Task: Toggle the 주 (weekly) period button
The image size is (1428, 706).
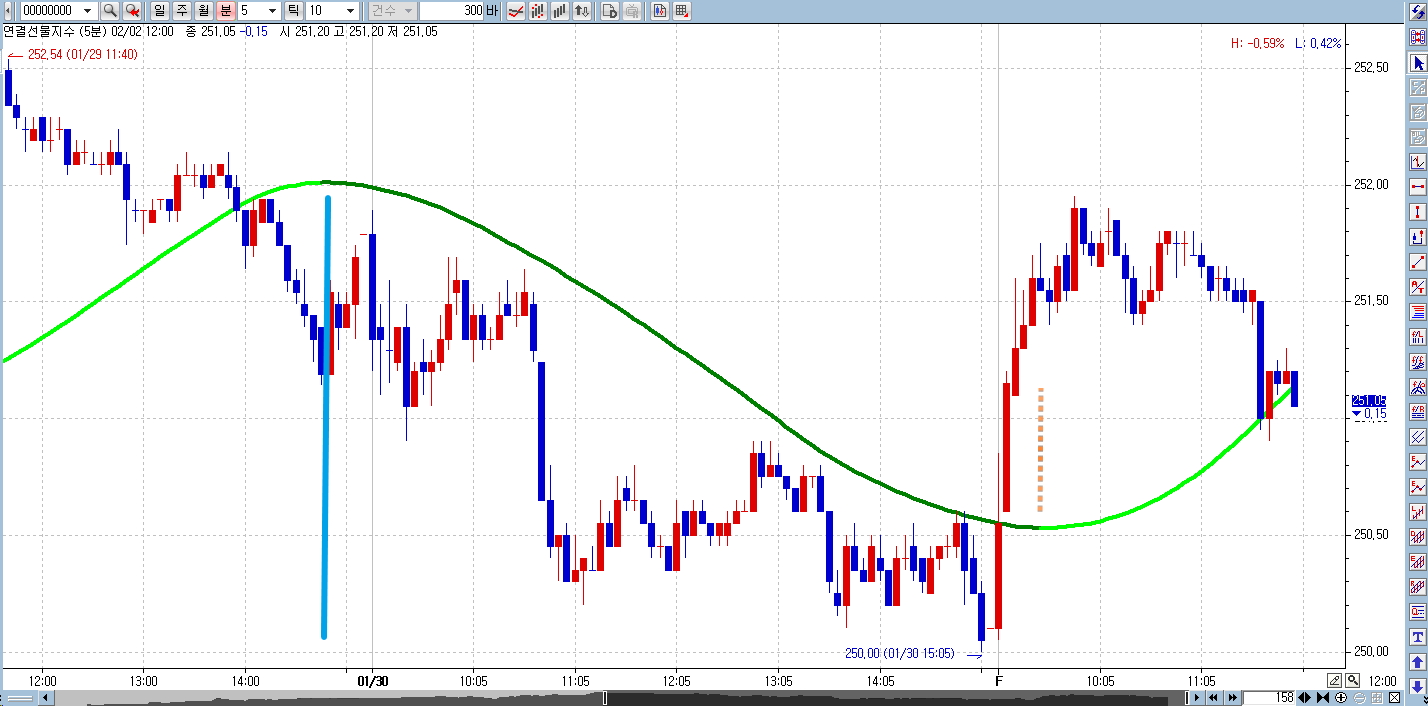Action: 181,11
